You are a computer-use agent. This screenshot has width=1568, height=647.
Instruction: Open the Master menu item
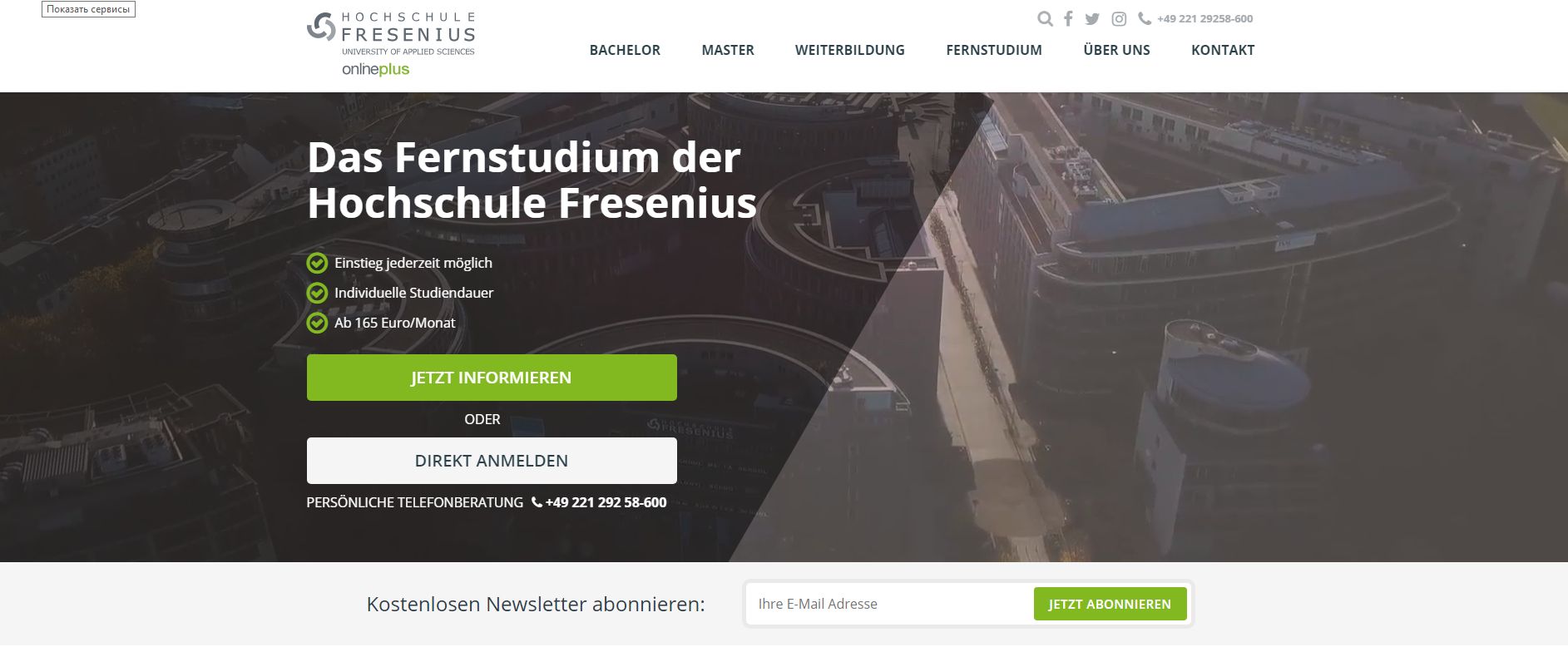pyautogui.click(x=728, y=50)
